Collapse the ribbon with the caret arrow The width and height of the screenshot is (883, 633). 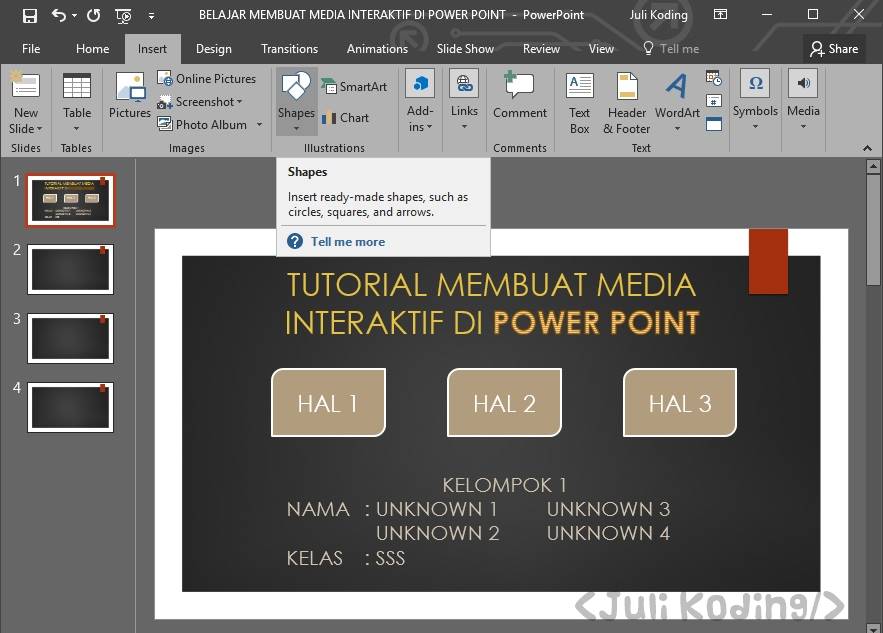coord(867,148)
